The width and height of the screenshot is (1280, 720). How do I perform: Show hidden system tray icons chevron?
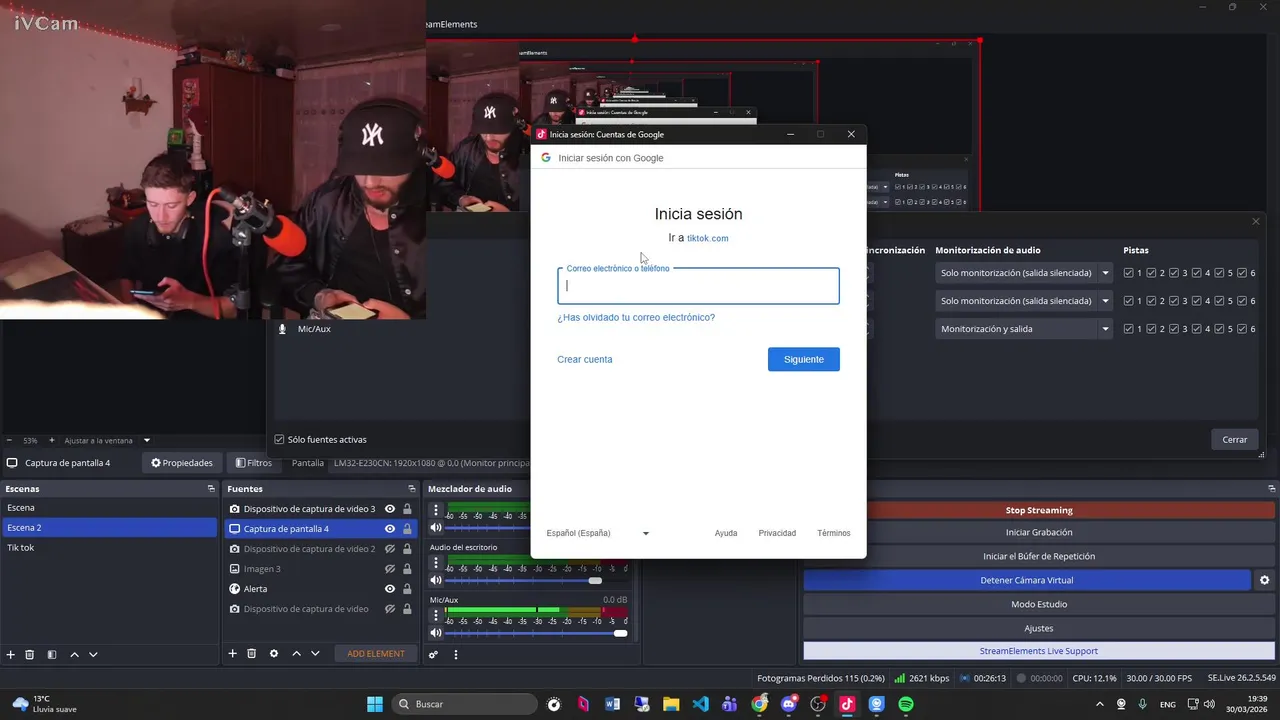pyautogui.click(x=1100, y=704)
